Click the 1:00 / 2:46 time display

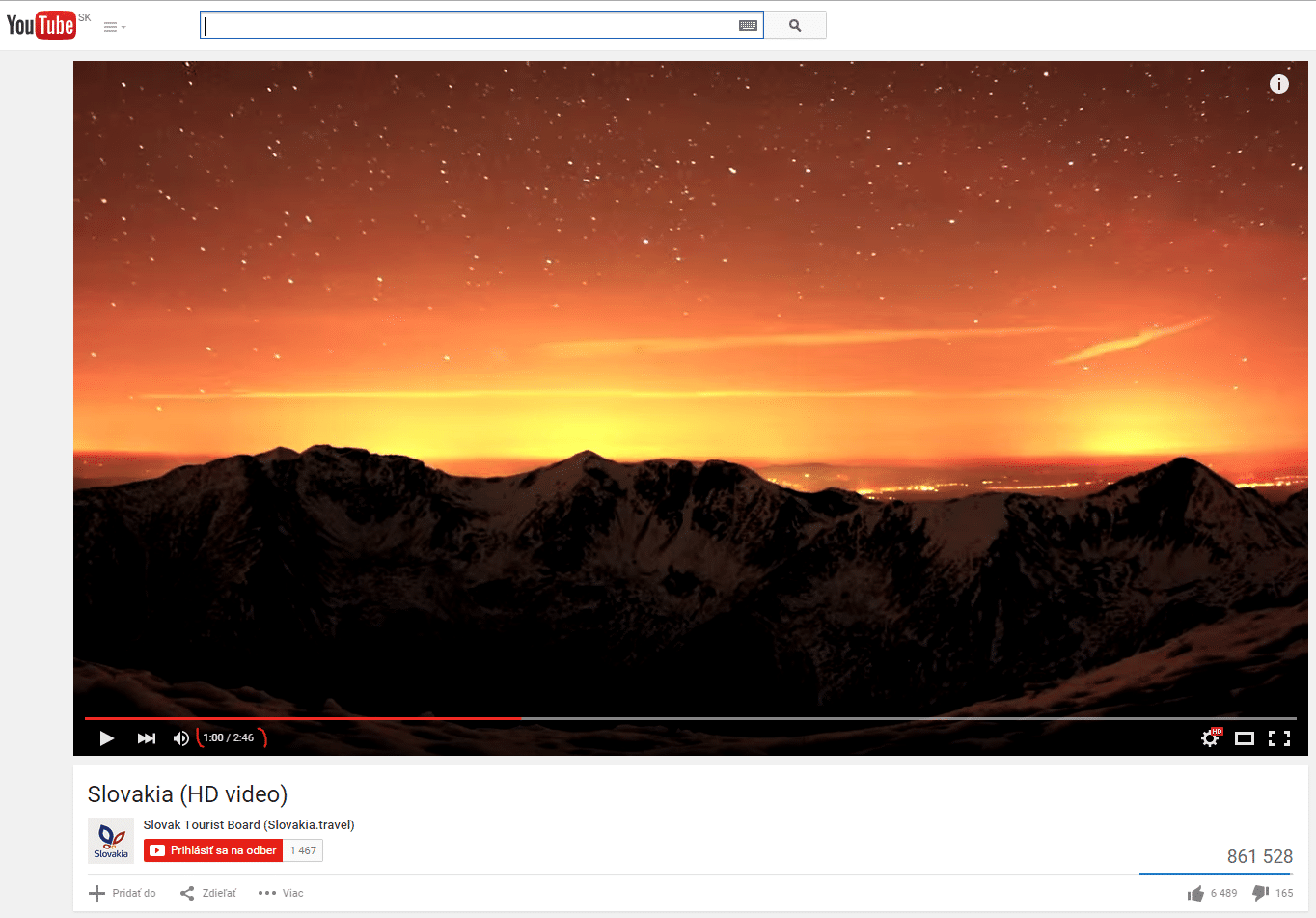(229, 737)
